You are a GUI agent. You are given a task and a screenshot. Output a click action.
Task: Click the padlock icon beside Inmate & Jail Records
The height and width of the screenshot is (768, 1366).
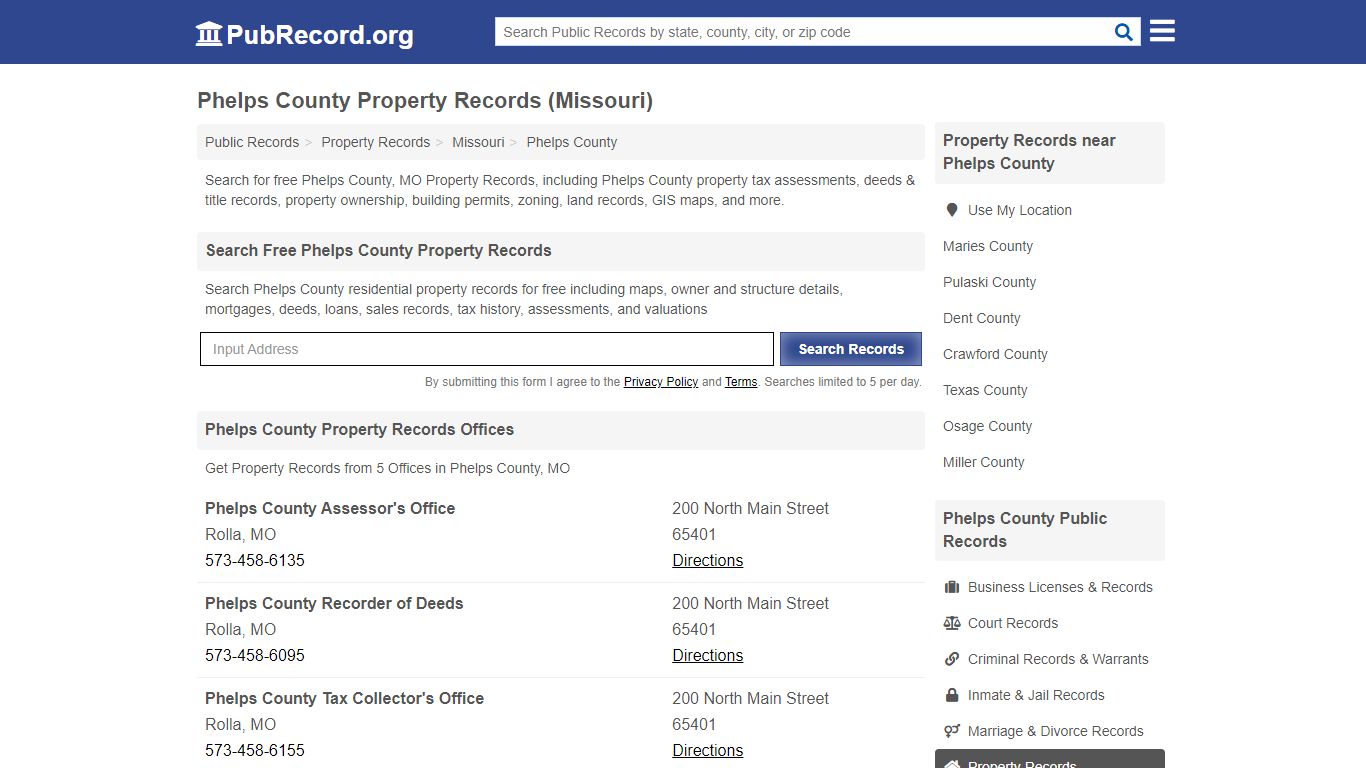952,695
